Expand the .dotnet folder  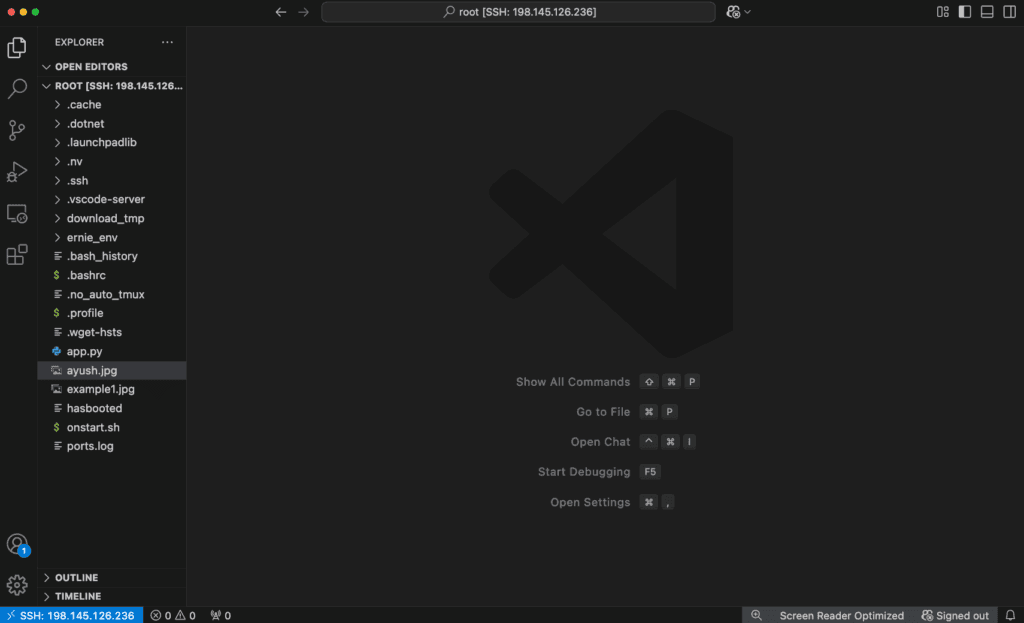(112, 123)
